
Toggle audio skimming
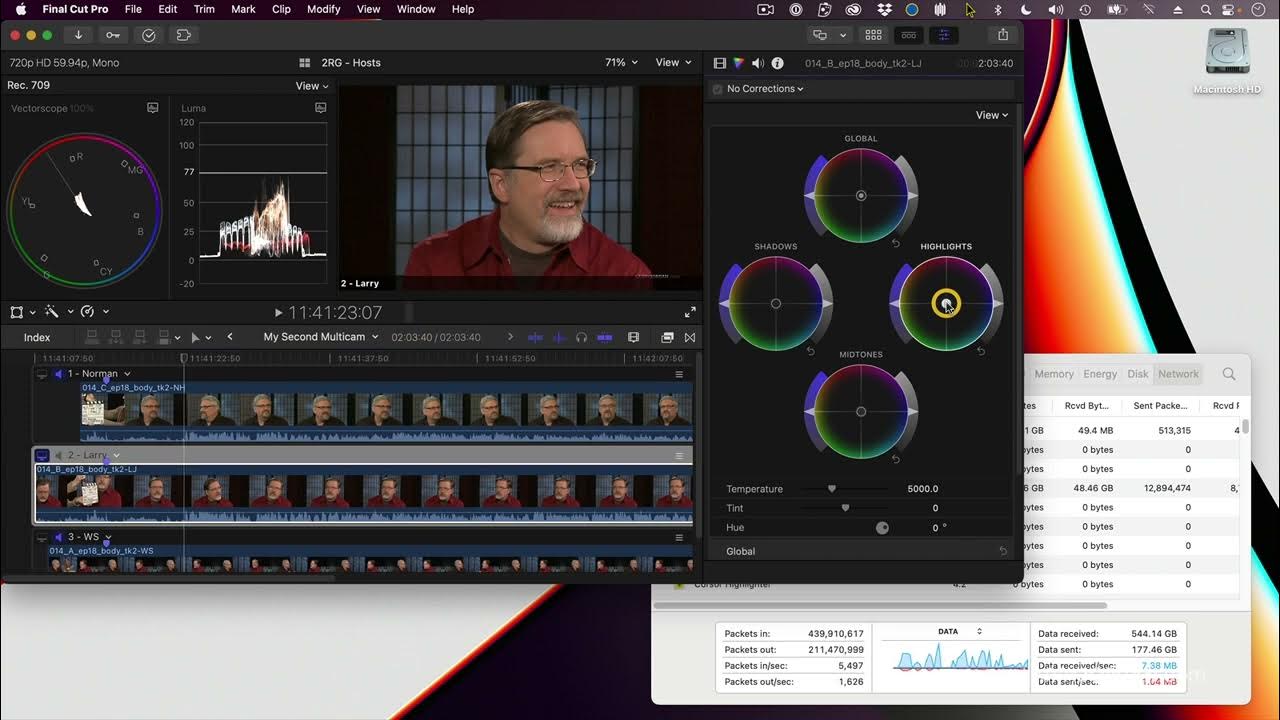point(559,337)
